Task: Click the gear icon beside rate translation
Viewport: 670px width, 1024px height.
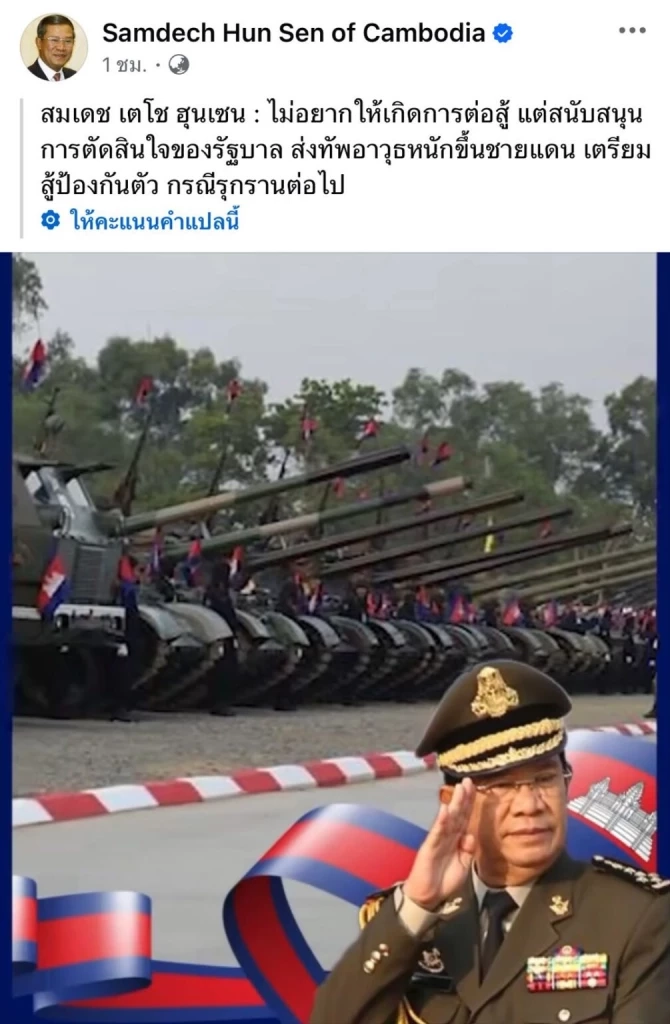Action: point(50,221)
